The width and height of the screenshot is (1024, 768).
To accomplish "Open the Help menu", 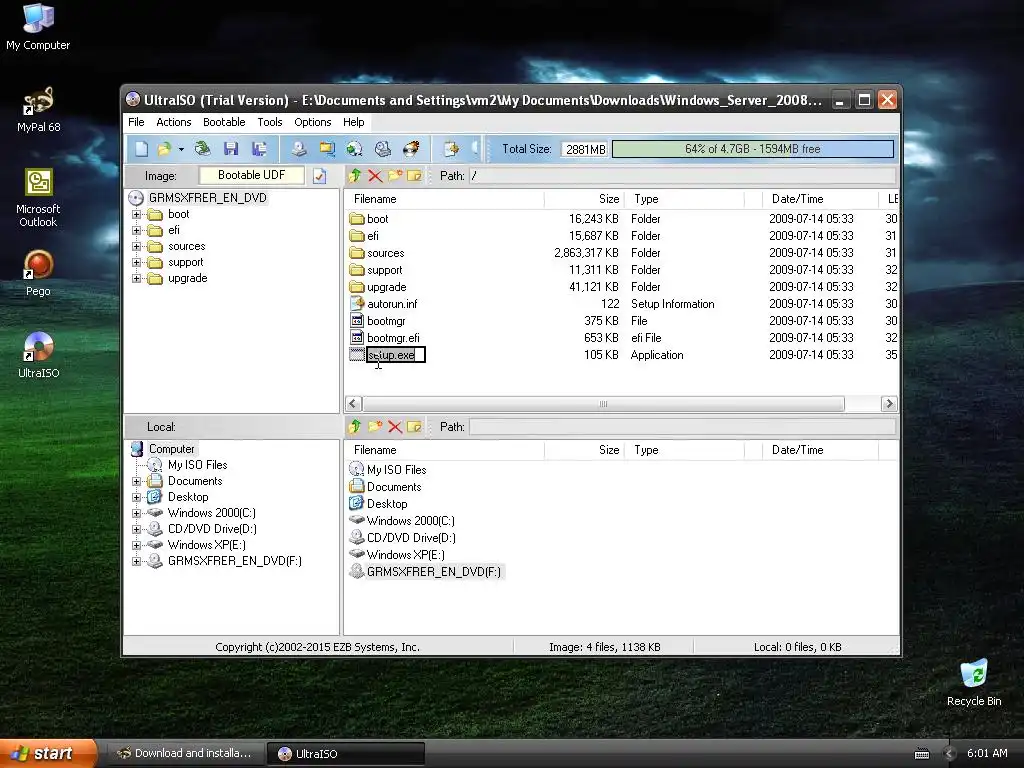I will click(353, 122).
